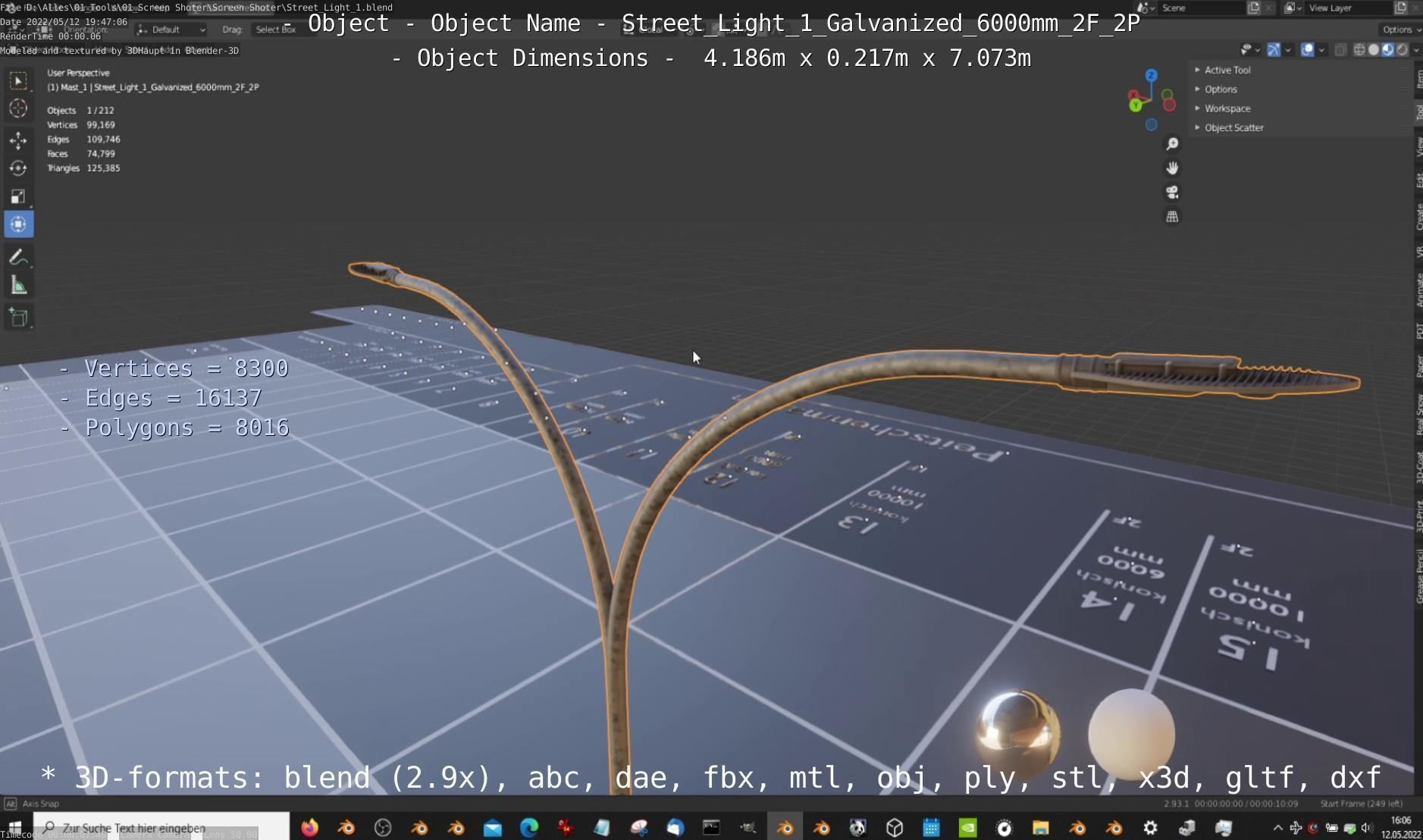Toggle Show Overlays in viewport header

coord(1307,50)
